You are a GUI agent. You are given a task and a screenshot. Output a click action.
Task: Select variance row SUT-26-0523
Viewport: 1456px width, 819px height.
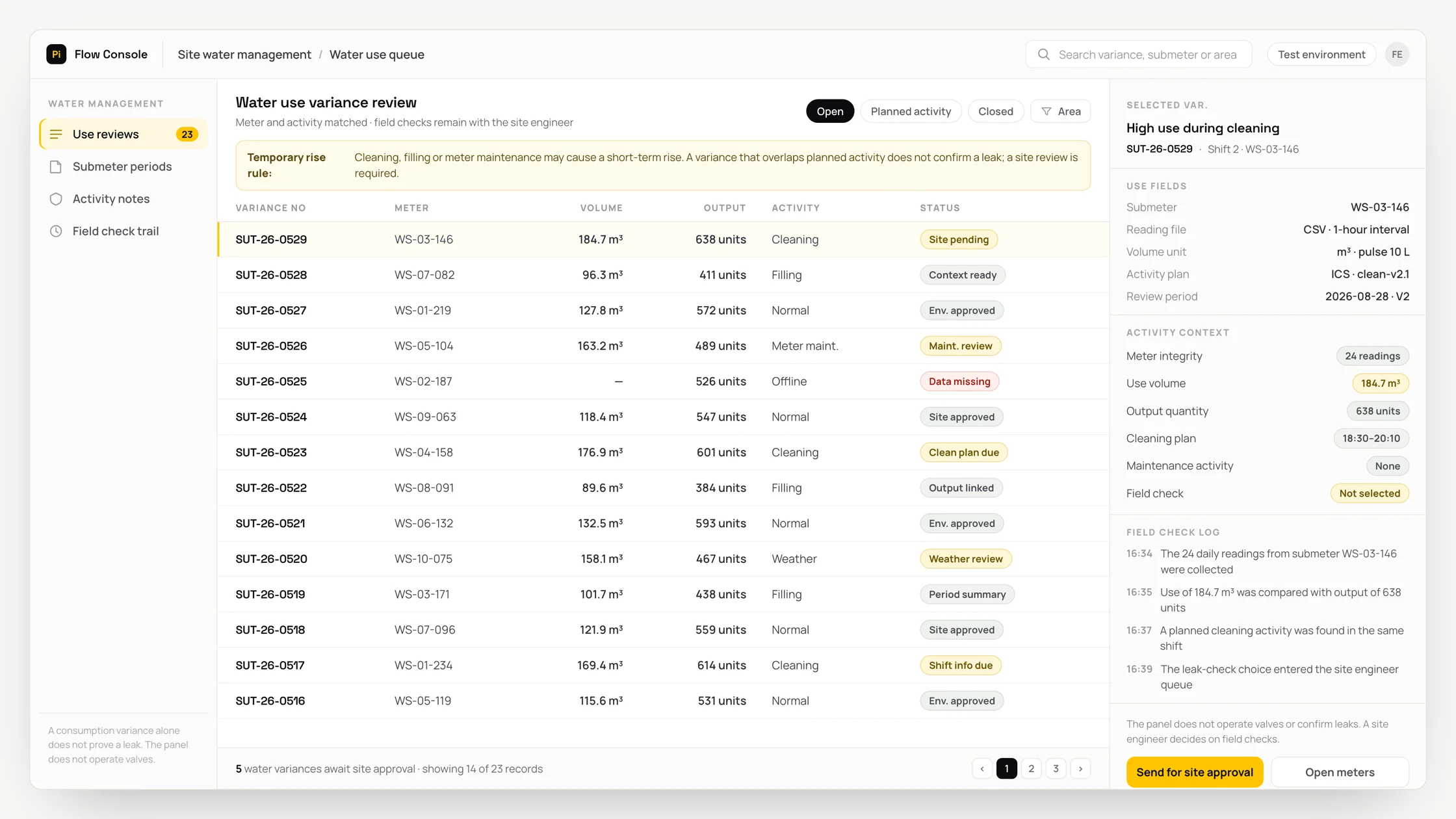(663, 452)
